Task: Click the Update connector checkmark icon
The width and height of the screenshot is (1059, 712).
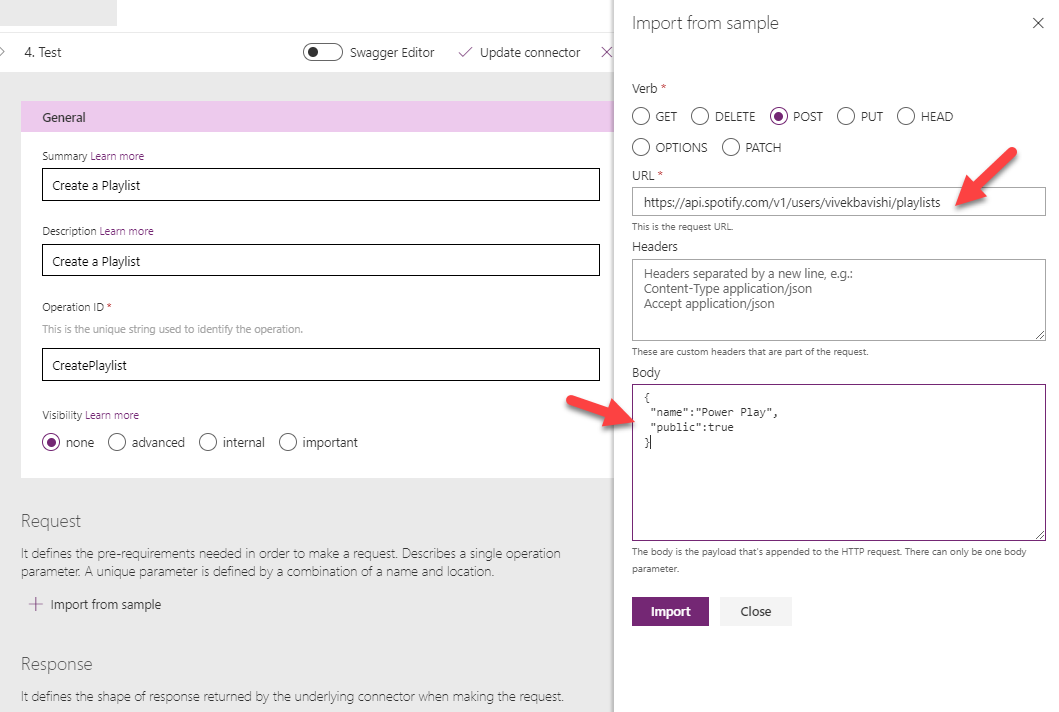Action: pos(464,52)
